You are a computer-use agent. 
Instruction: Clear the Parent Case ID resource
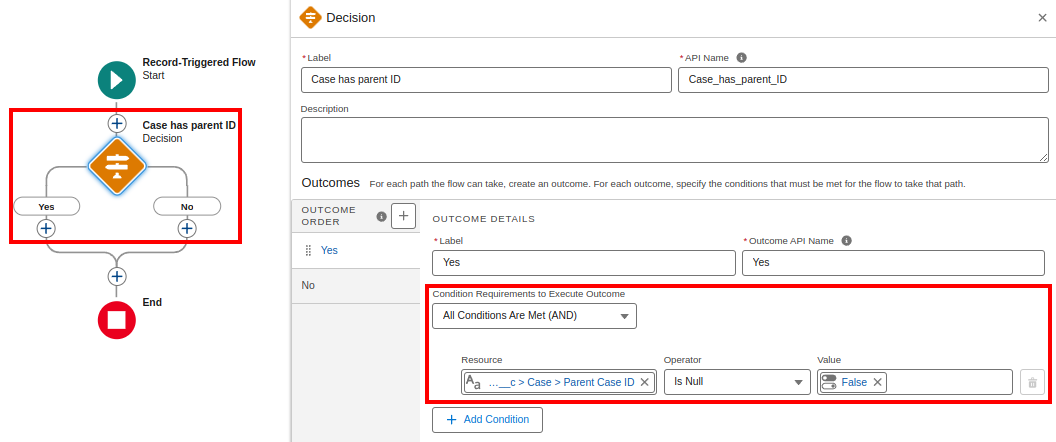[645, 382]
